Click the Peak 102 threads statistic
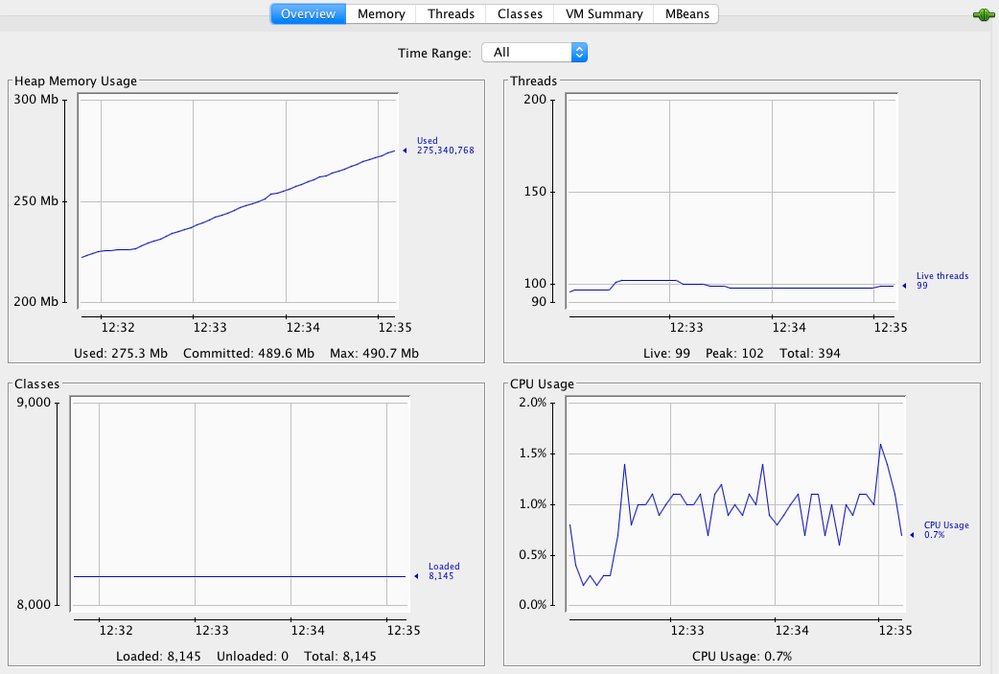 (x=734, y=353)
